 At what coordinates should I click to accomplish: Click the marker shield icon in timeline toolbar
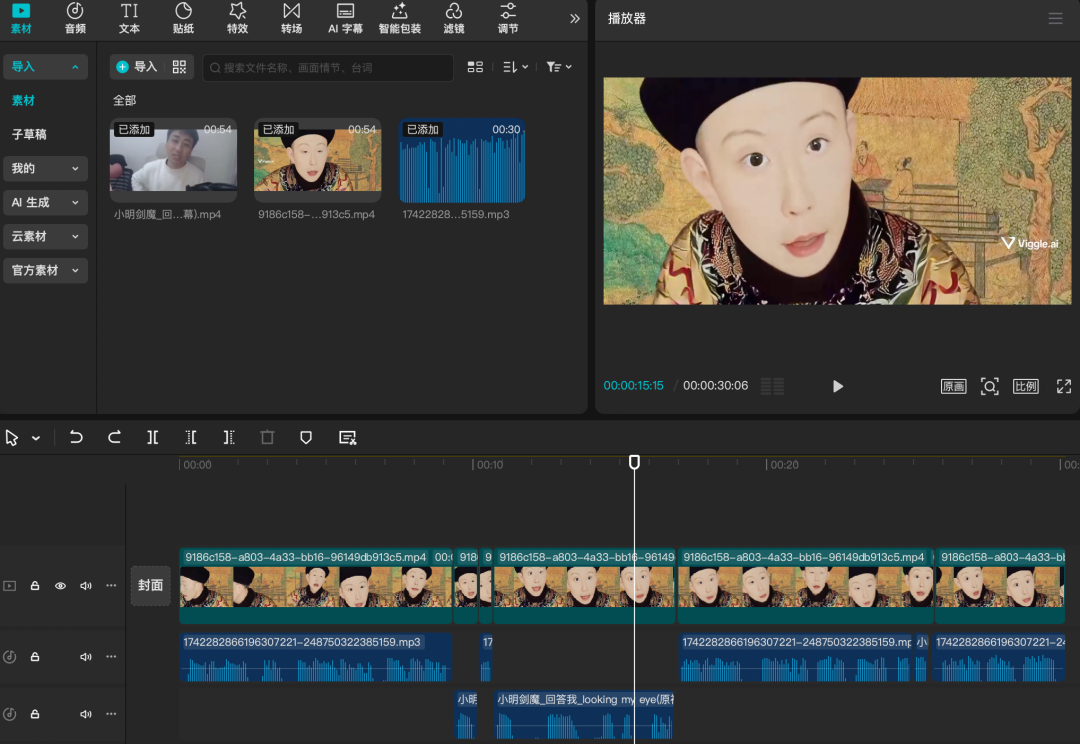point(306,438)
